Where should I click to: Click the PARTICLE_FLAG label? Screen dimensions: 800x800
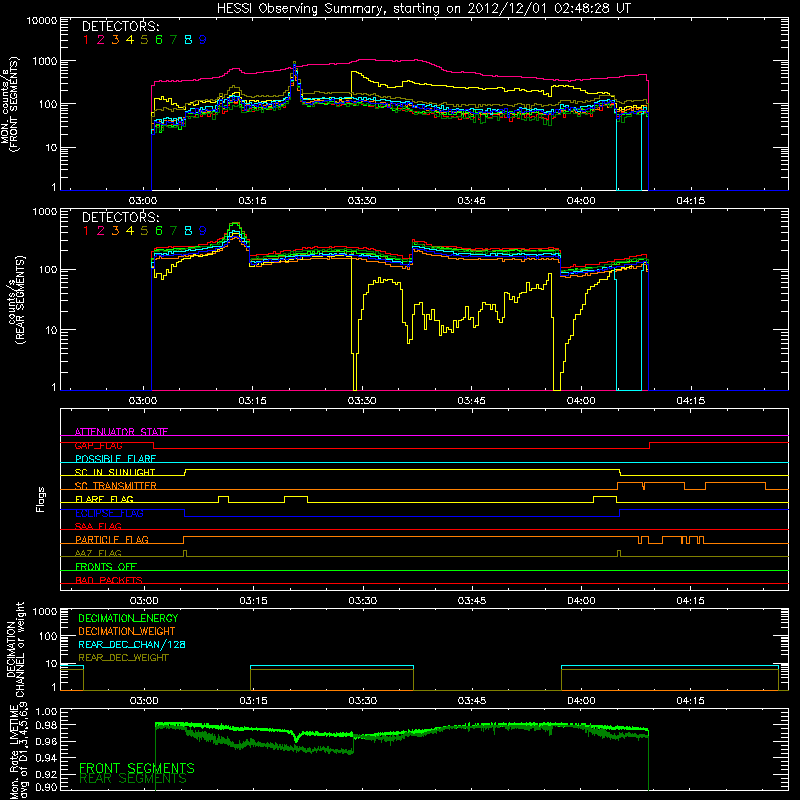112,539
